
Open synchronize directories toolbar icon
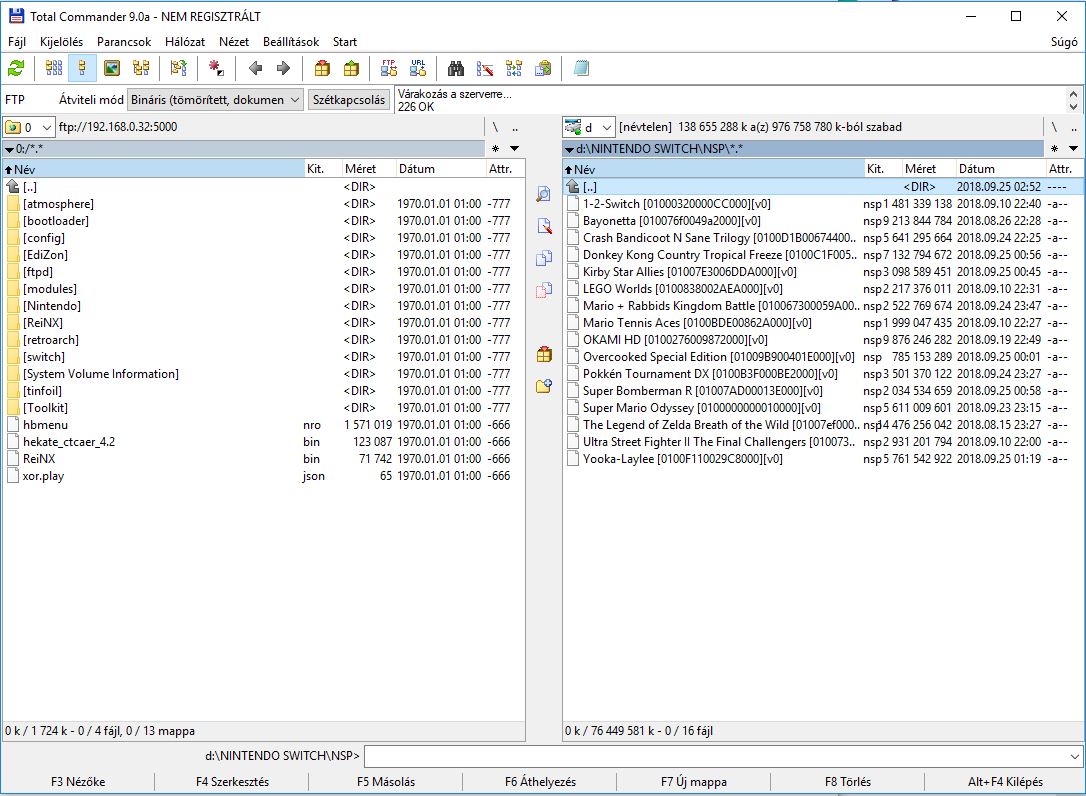[x=514, y=68]
